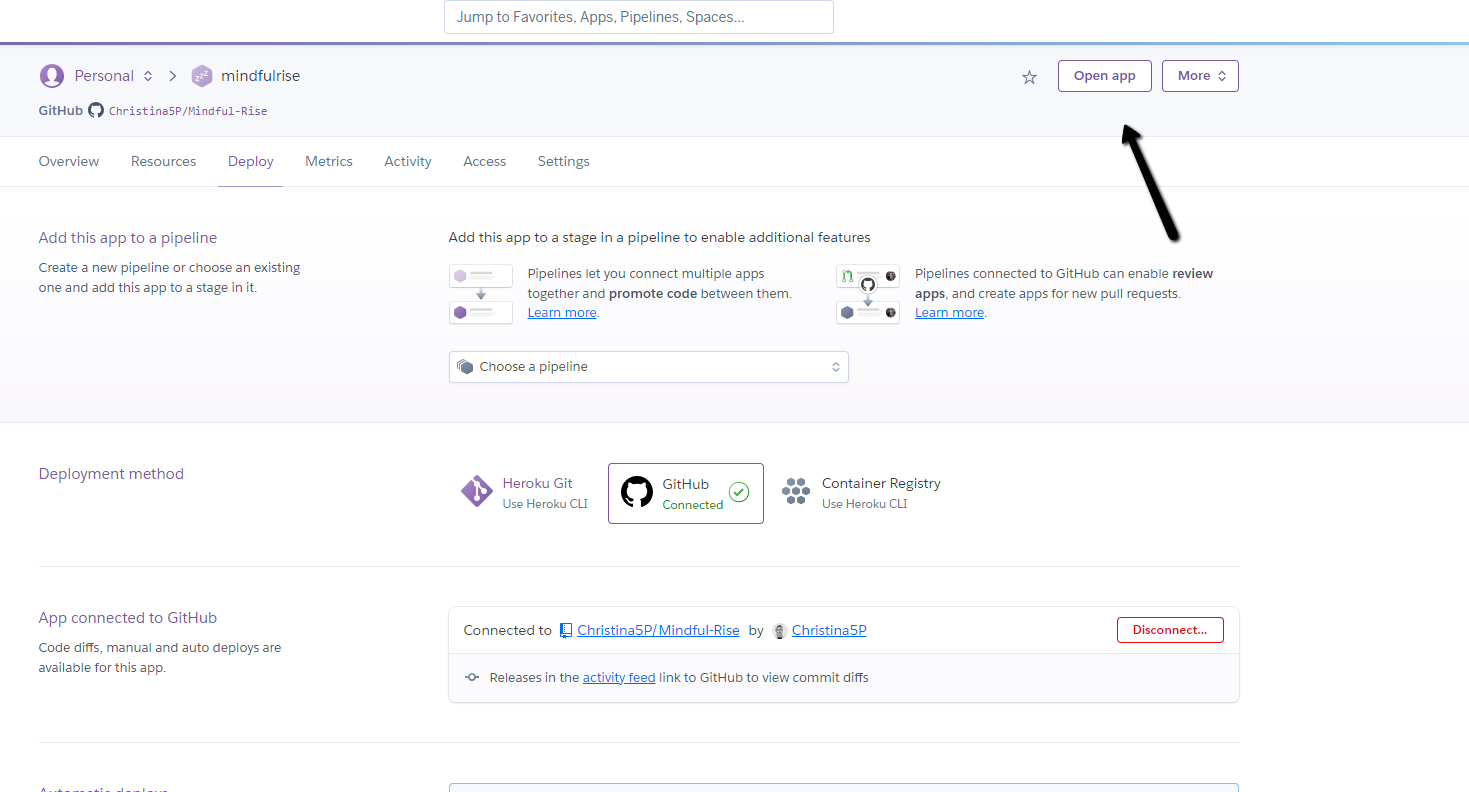Click the hexagon icon in Choose a pipeline
Image resolution: width=1469 pixels, height=792 pixels.
pos(464,367)
